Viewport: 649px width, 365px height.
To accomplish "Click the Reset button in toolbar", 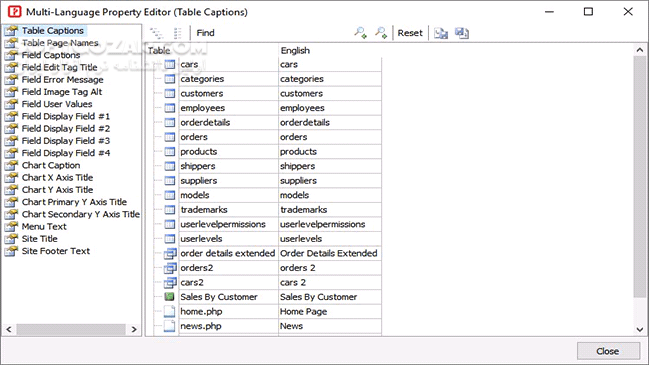I will click(410, 33).
